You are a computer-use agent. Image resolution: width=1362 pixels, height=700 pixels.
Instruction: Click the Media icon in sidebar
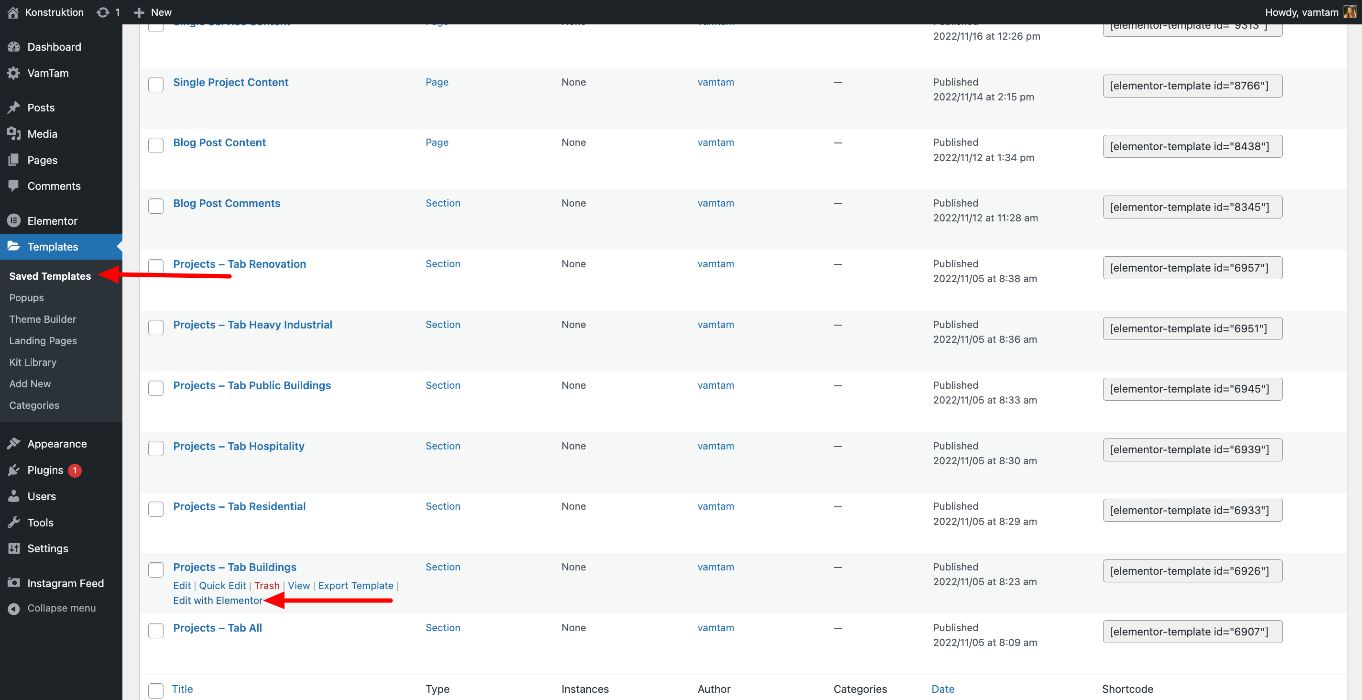[x=13, y=134]
